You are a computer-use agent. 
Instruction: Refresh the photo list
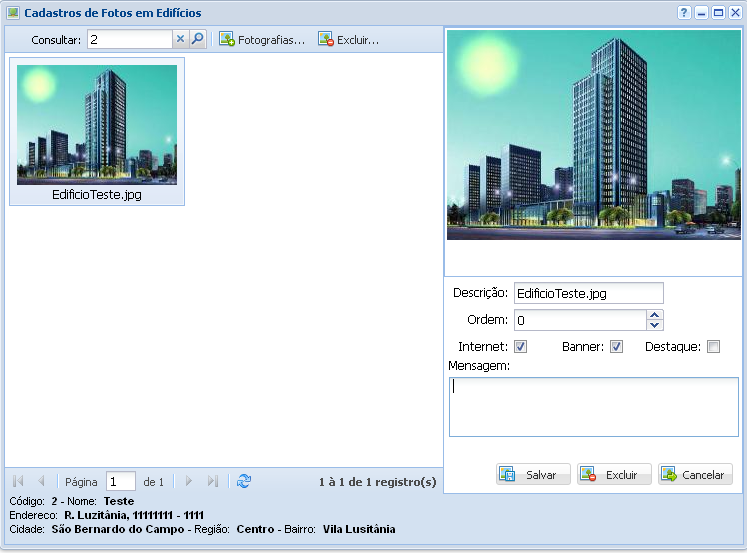pos(244,481)
